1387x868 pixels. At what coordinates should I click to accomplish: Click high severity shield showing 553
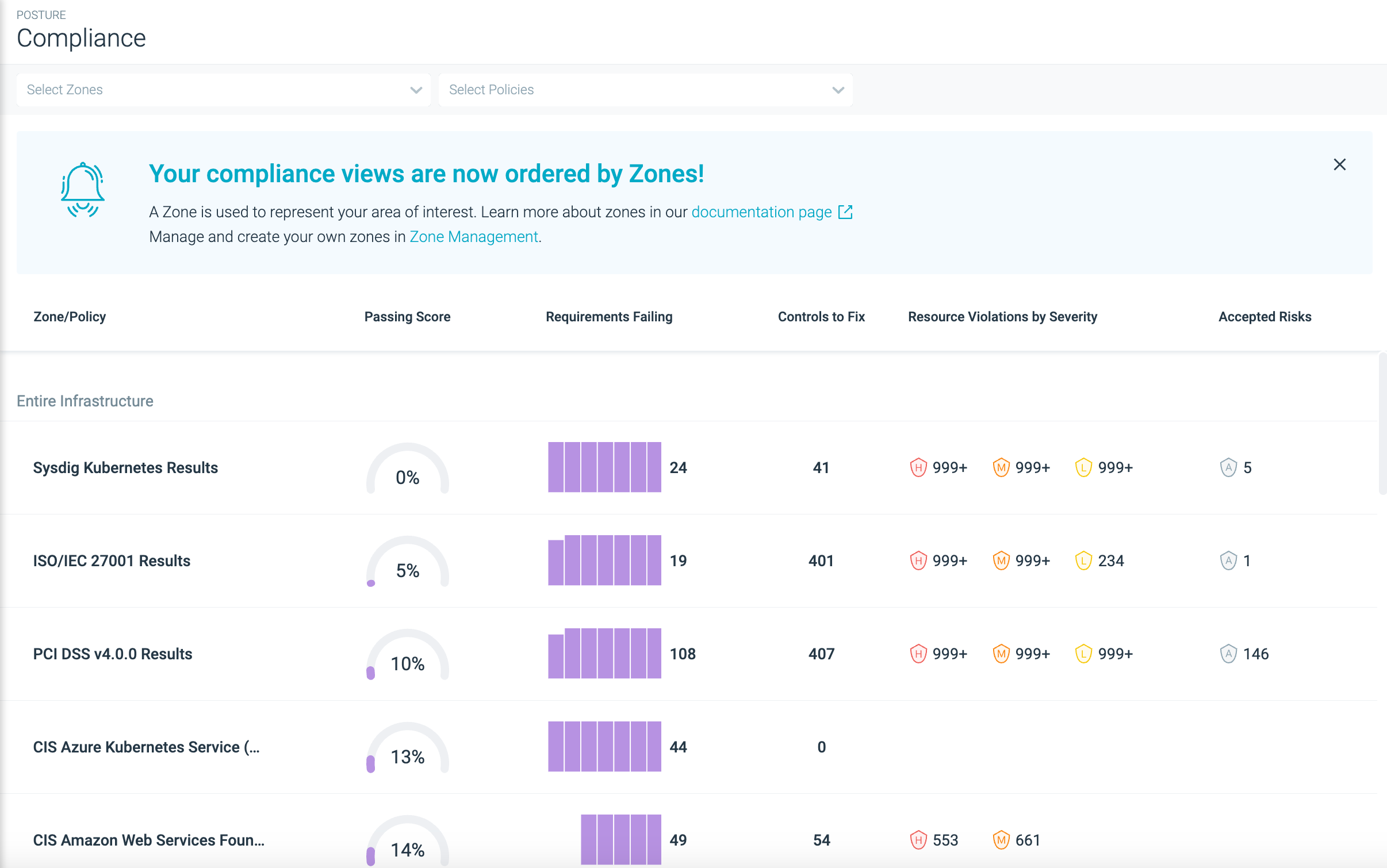click(x=918, y=840)
